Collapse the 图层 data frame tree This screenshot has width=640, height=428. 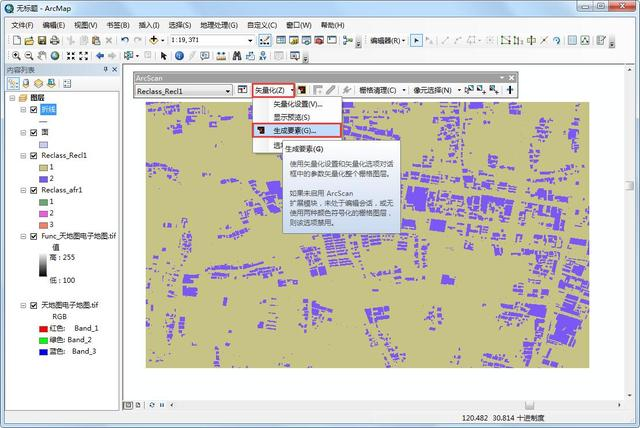[x=12, y=98]
